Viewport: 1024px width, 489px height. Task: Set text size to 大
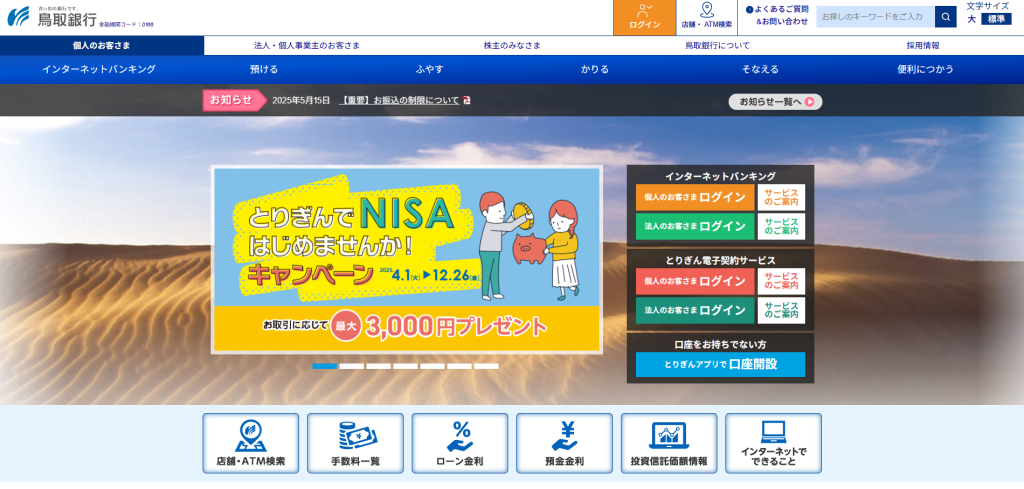click(x=971, y=19)
